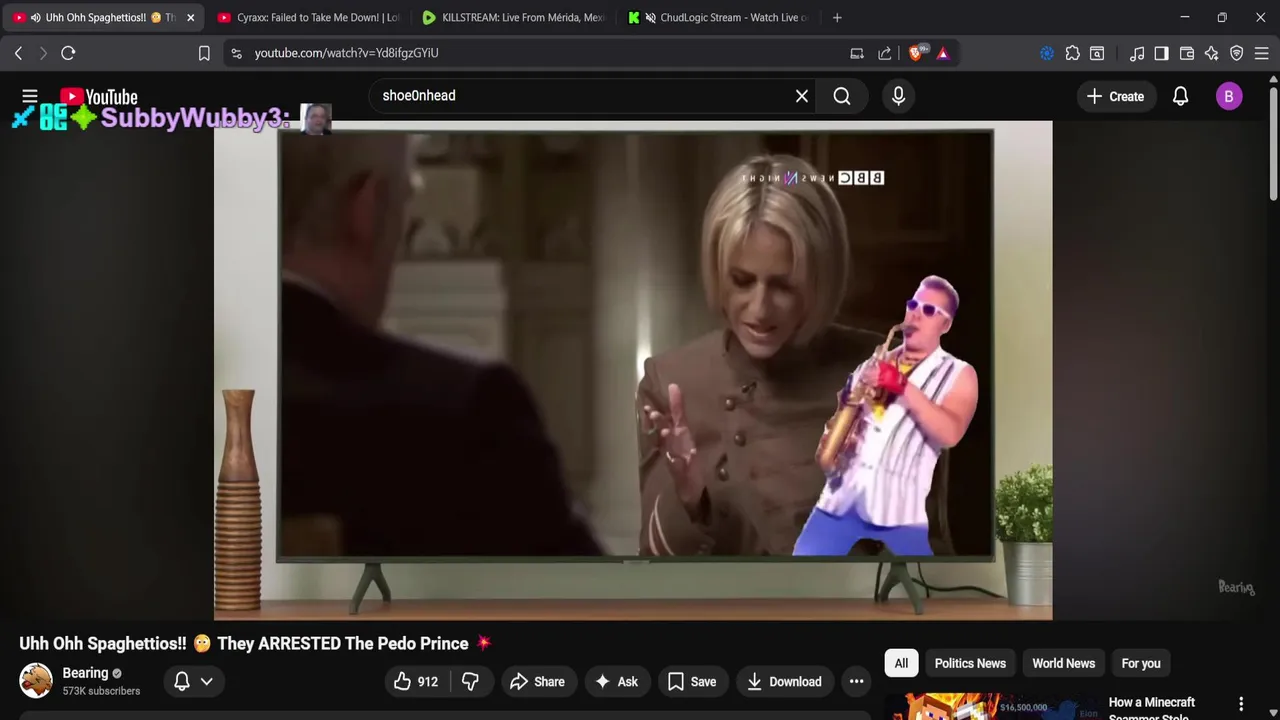
Task: Mute audio icon on Uhh Ohh Spaghettios tab
Action: pos(36,17)
